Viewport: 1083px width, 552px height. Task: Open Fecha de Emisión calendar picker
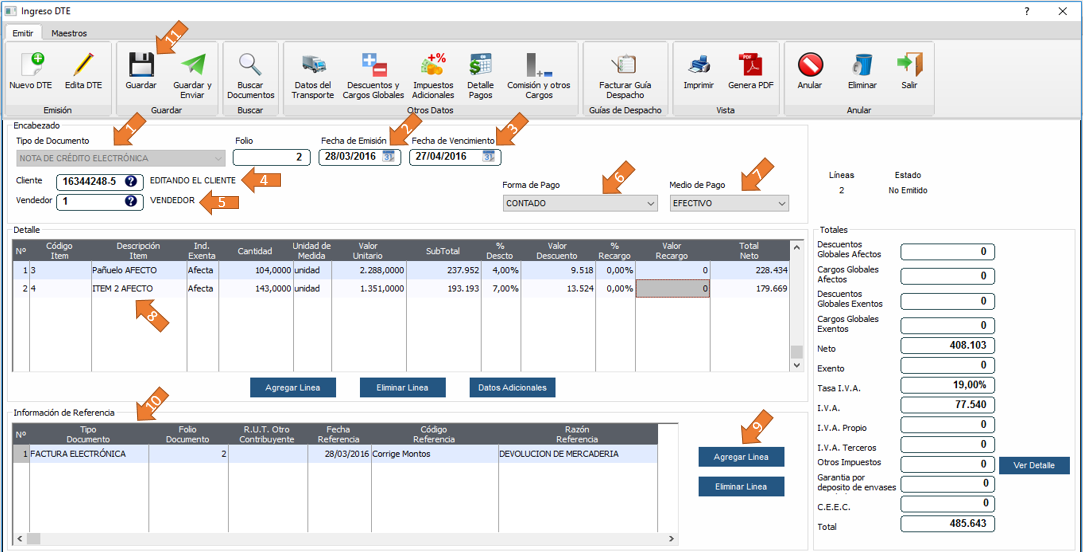(389, 157)
